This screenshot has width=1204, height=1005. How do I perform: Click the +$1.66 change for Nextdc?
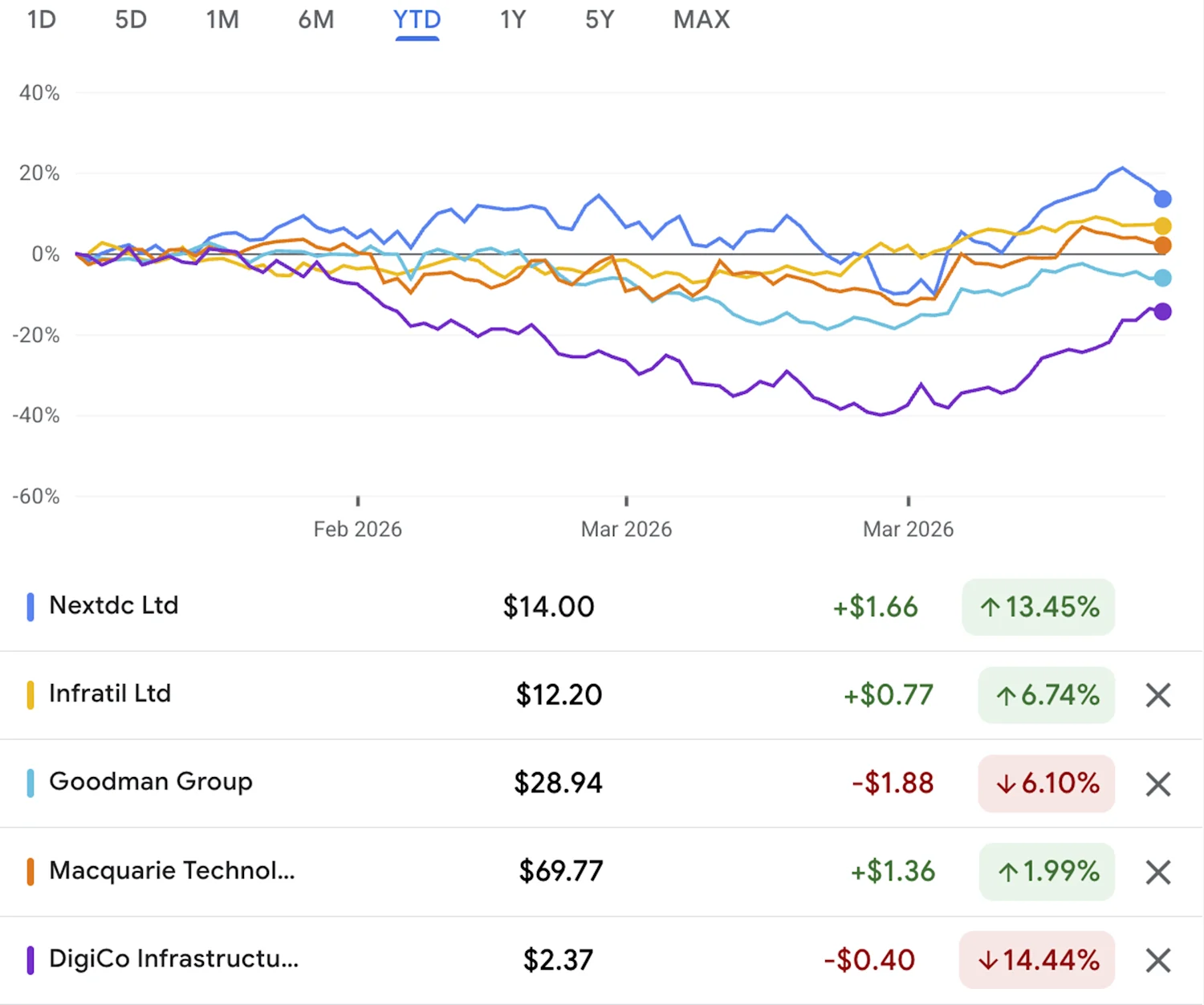coord(876,607)
